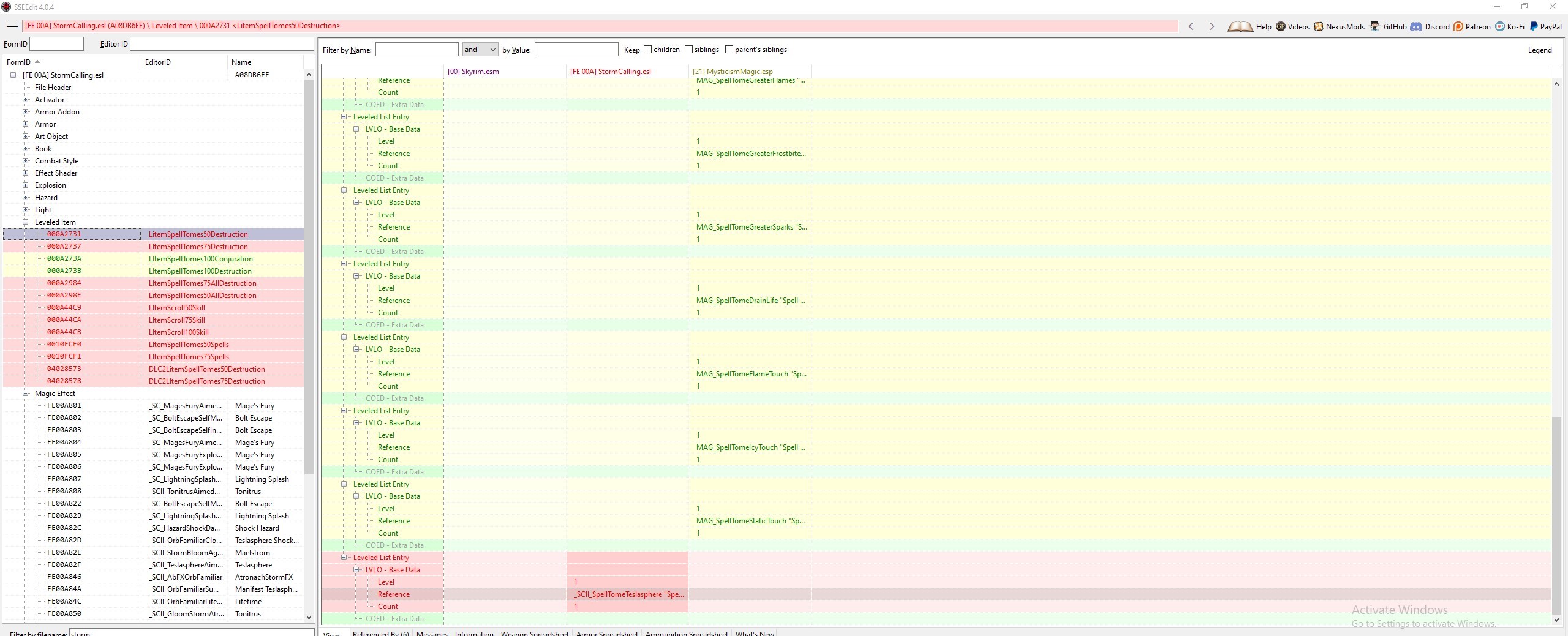Focus the filter by Value text box
This screenshot has width=1568, height=636.
coord(576,50)
